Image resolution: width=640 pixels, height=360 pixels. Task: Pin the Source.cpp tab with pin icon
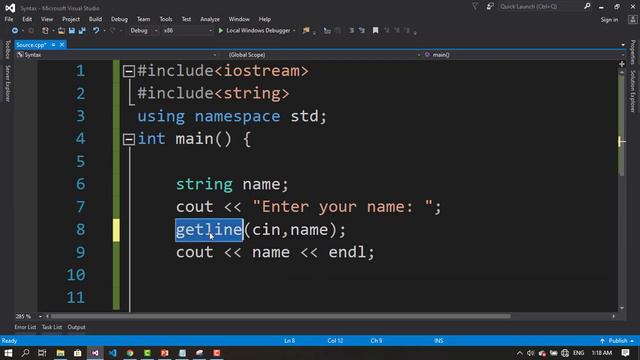[x=53, y=44]
